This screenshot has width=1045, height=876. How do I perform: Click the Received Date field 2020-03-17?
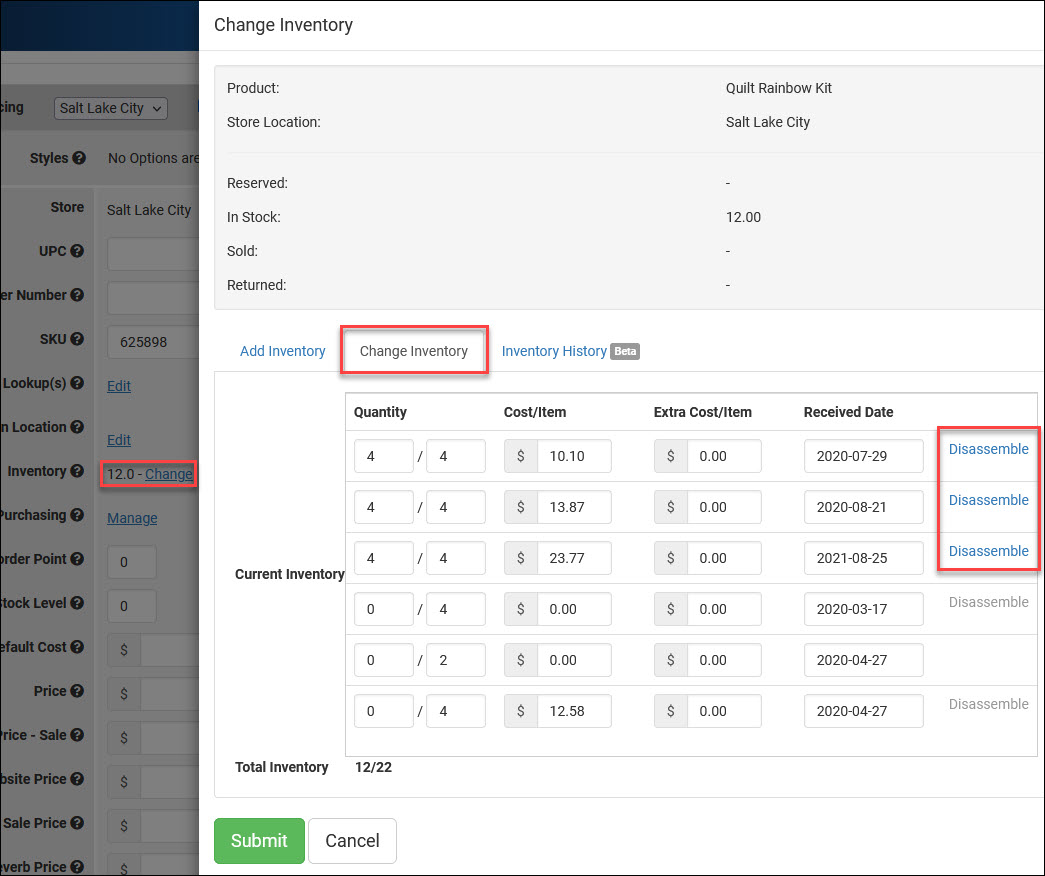click(863, 609)
